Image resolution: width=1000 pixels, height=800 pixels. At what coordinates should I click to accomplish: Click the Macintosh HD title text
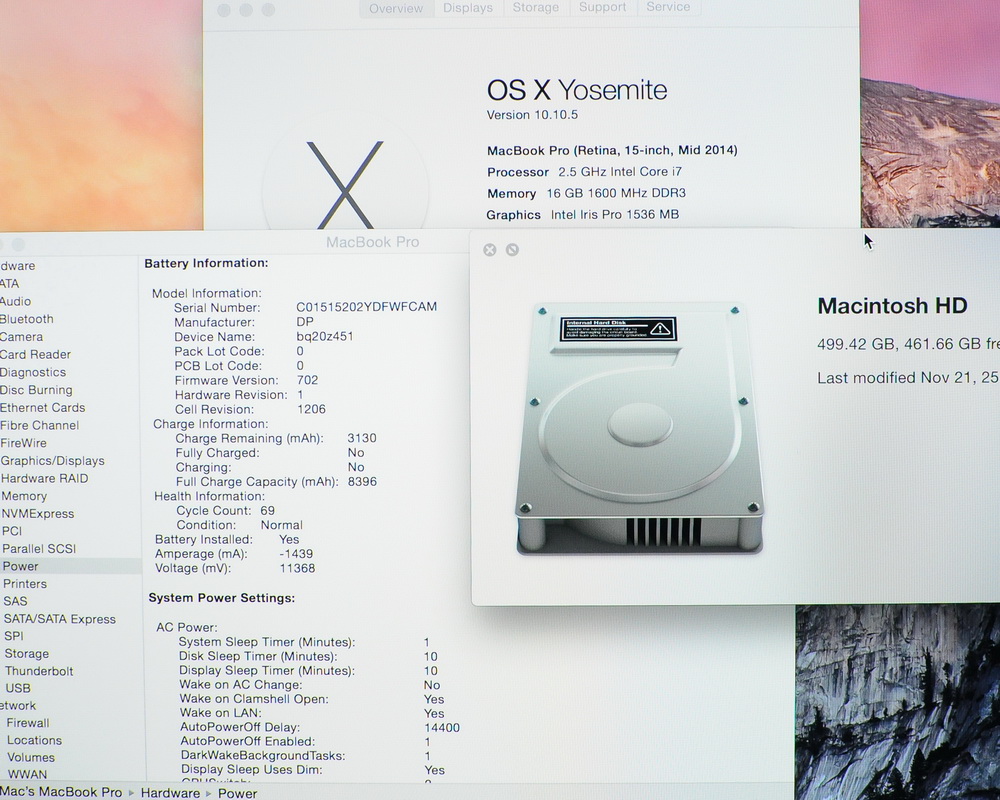pos(892,306)
